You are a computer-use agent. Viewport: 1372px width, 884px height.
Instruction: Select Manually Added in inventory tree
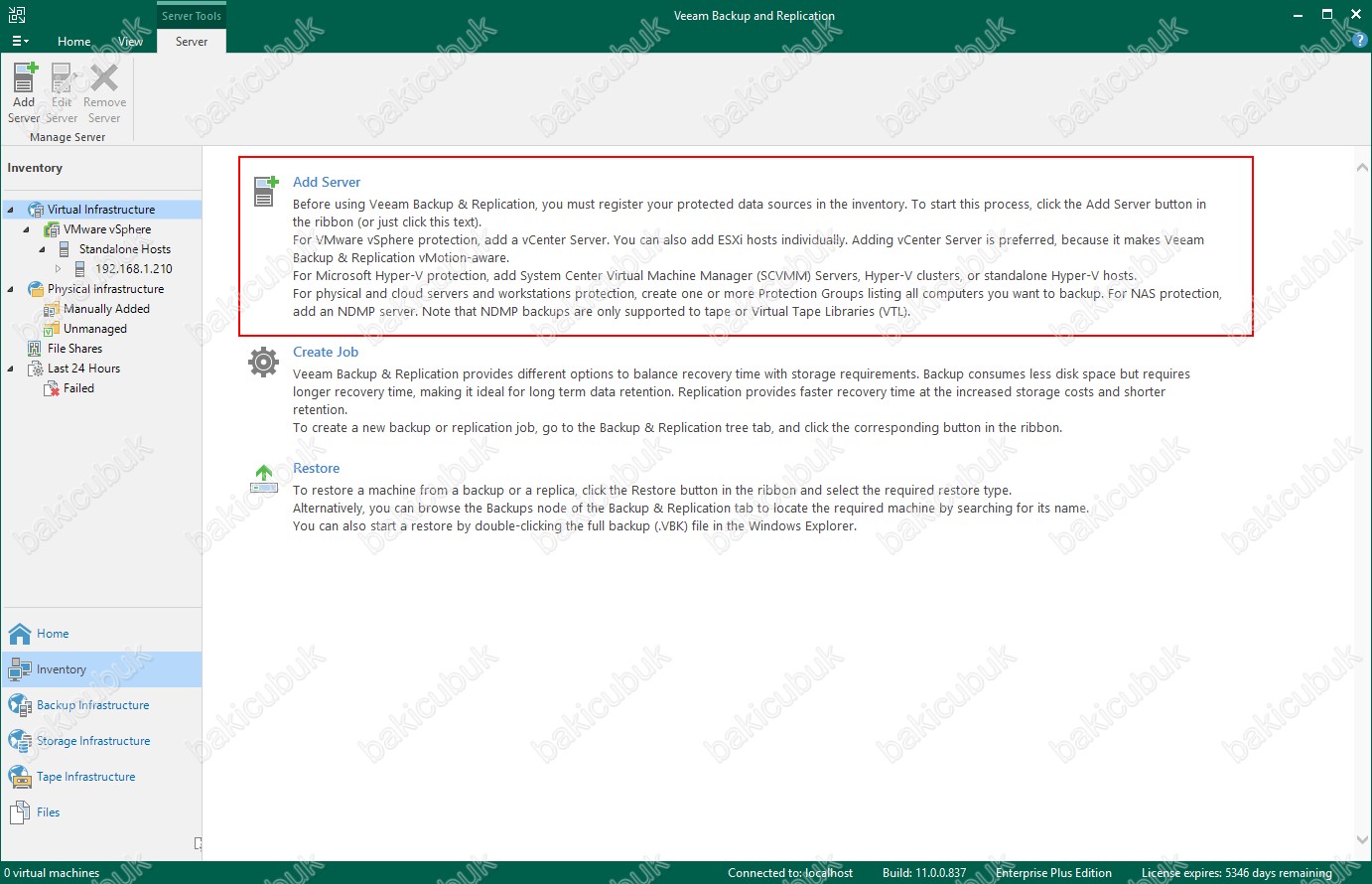coord(106,309)
